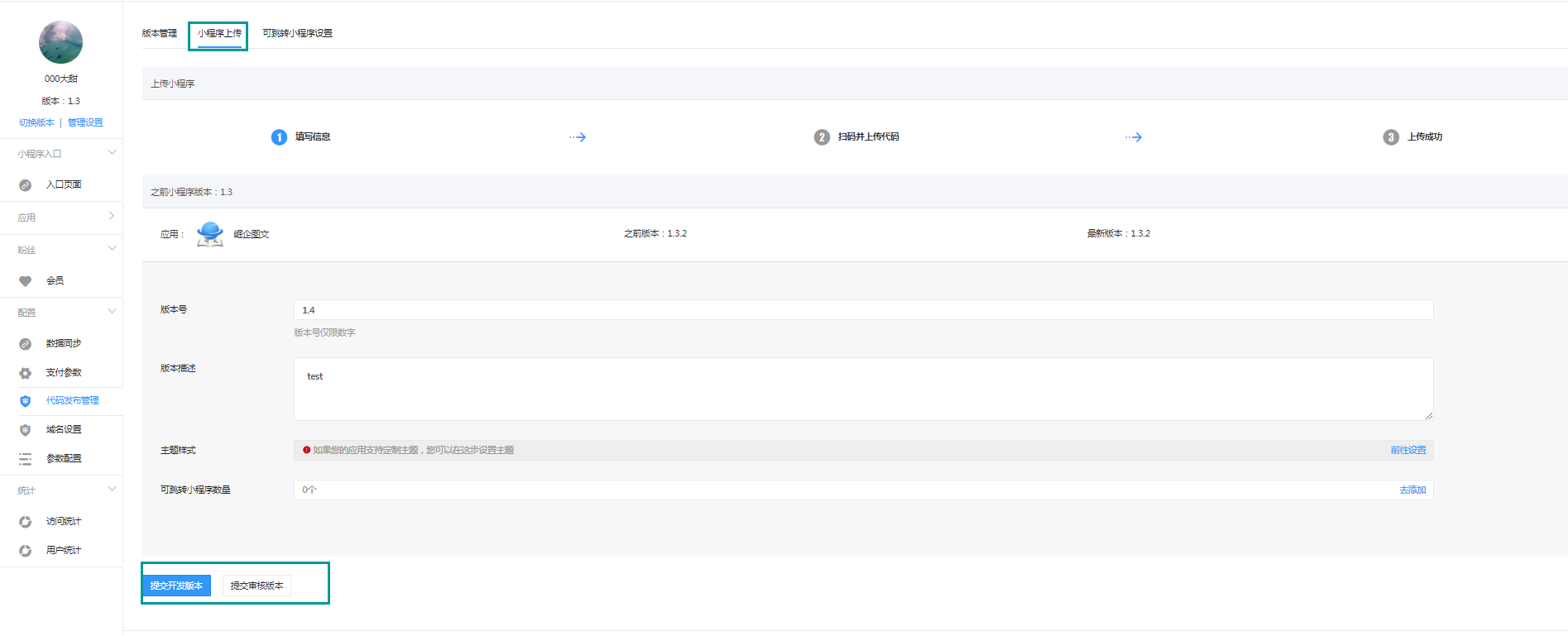Collapse the 粉丝 section
1568x636 pixels.
tap(112, 249)
